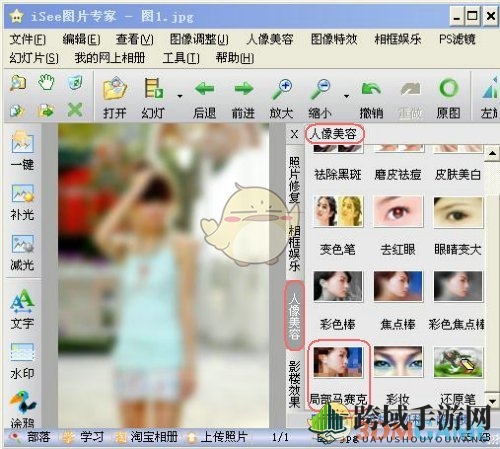Select the 彩色焦点棒 thumbnail
500x449 pixels.
pyautogui.click(x=458, y=286)
